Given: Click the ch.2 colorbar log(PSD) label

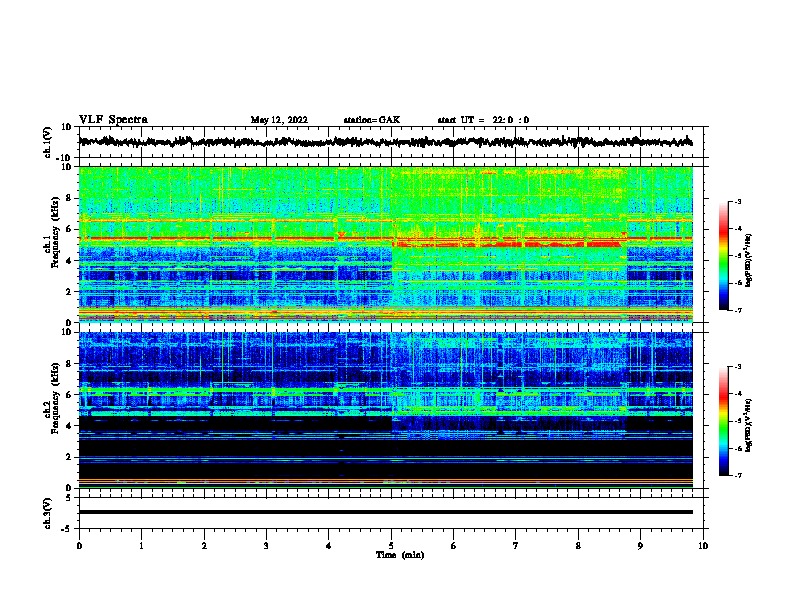Looking at the screenshot, I should pyautogui.click(x=748, y=425).
